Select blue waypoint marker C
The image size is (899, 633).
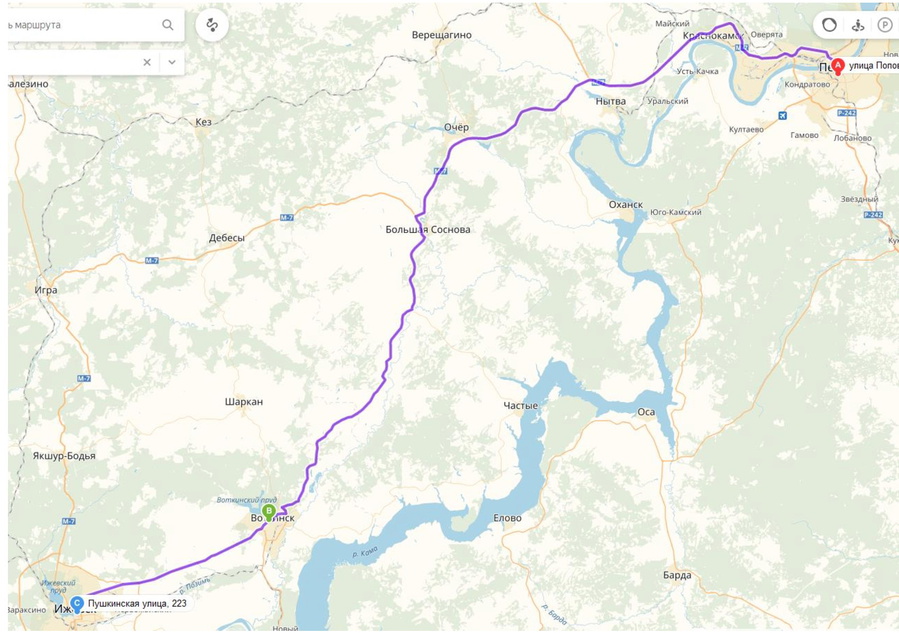tap(77, 604)
